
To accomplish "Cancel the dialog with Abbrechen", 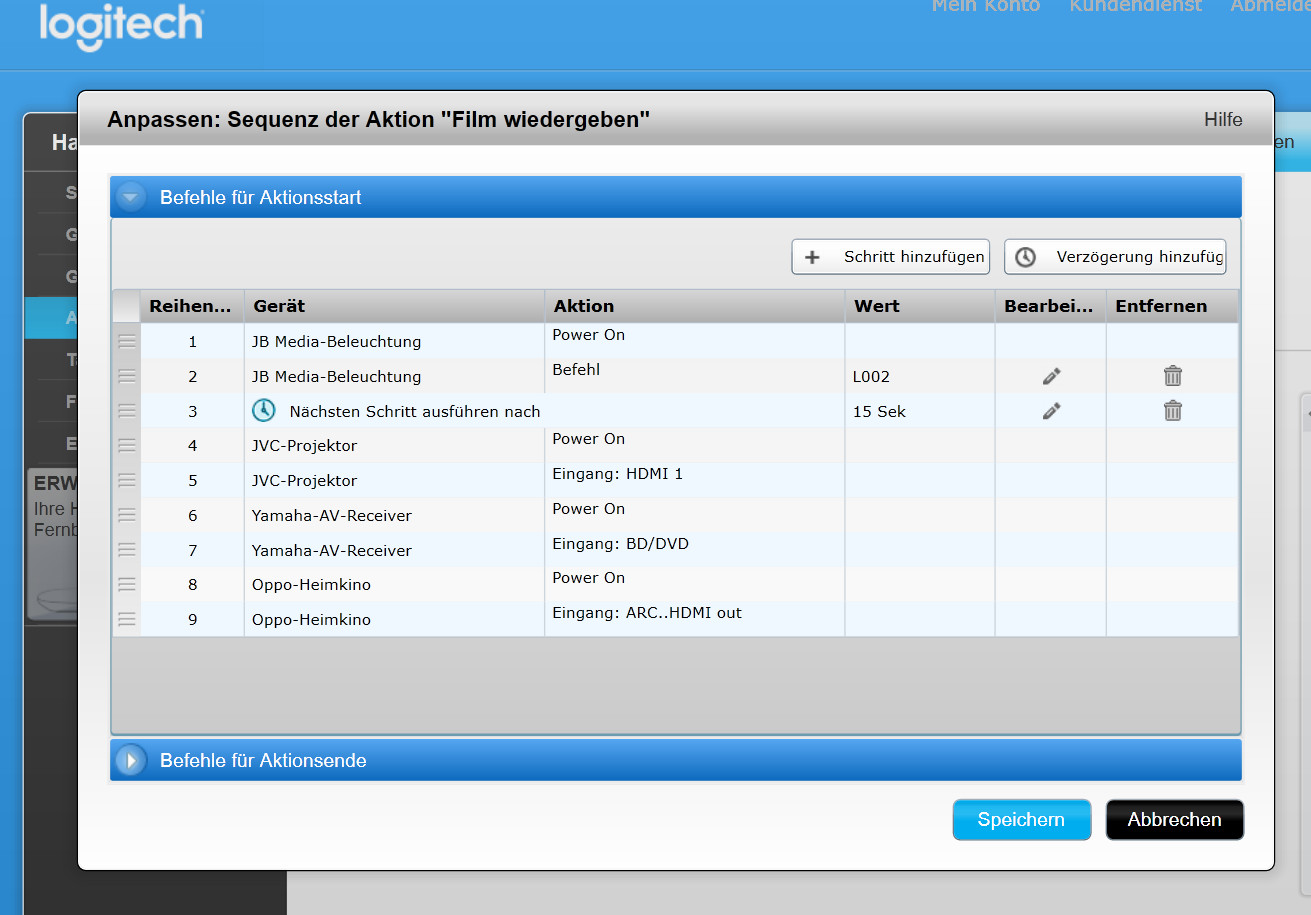I will [x=1174, y=820].
